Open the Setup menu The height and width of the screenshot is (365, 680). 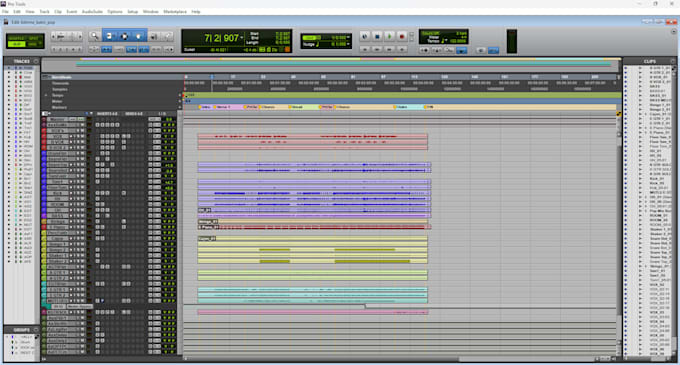(x=133, y=12)
